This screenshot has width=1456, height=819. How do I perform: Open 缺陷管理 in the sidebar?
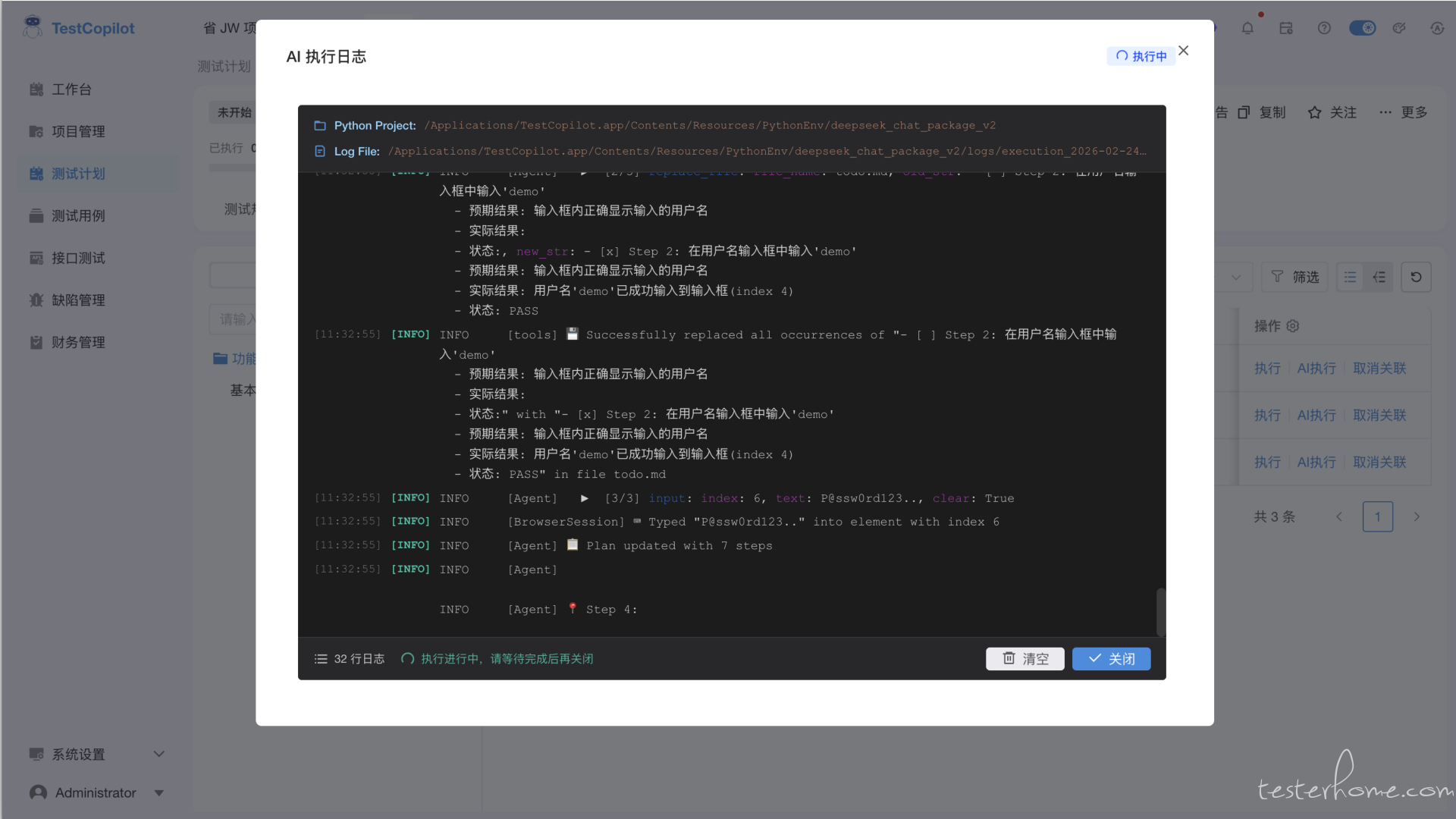pyautogui.click(x=77, y=300)
